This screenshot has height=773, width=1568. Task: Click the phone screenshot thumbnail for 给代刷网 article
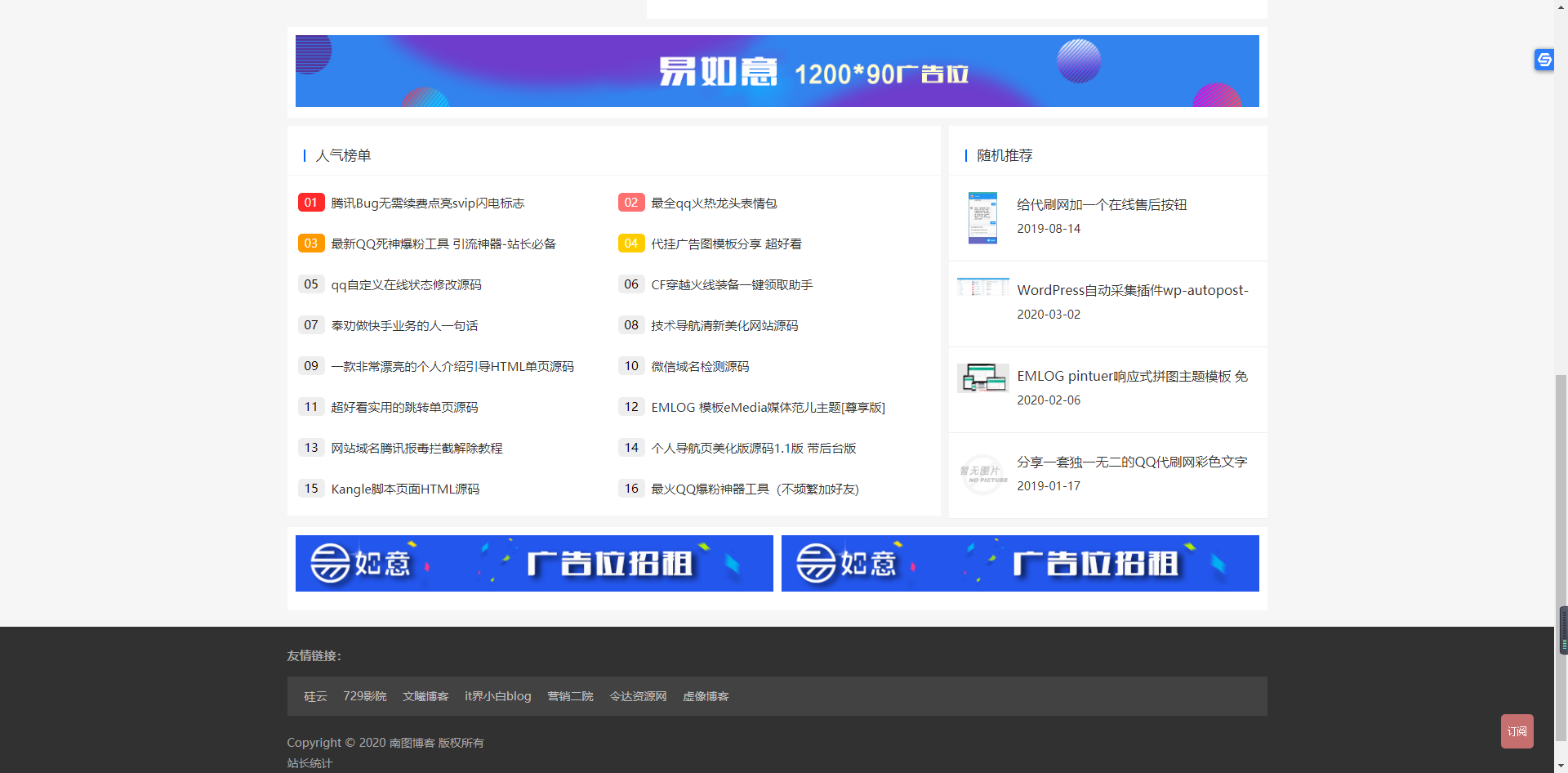point(982,217)
